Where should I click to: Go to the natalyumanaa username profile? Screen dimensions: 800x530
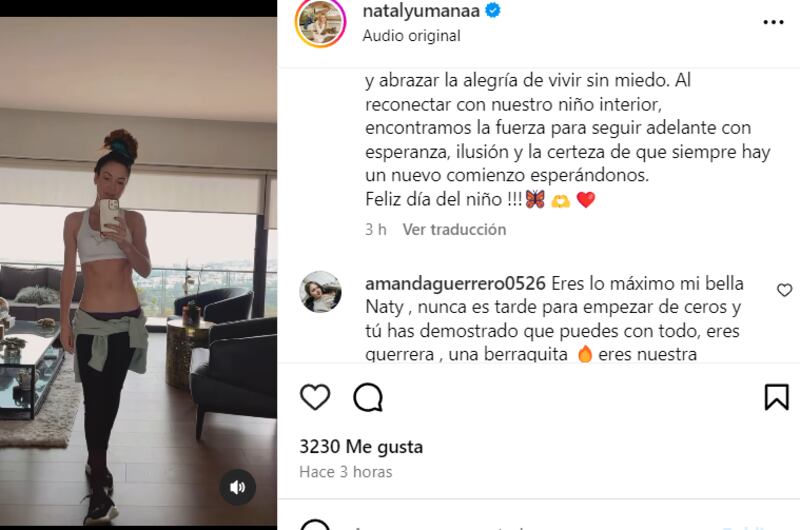pyautogui.click(x=421, y=11)
